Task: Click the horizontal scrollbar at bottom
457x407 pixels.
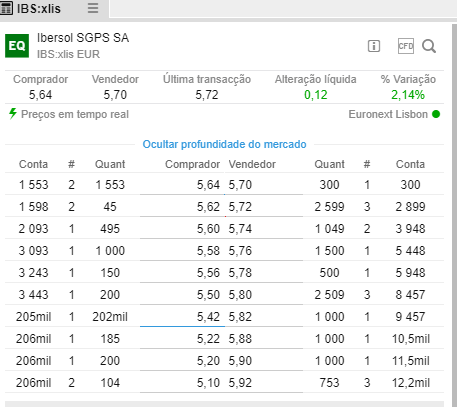Action: (x=224, y=404)
